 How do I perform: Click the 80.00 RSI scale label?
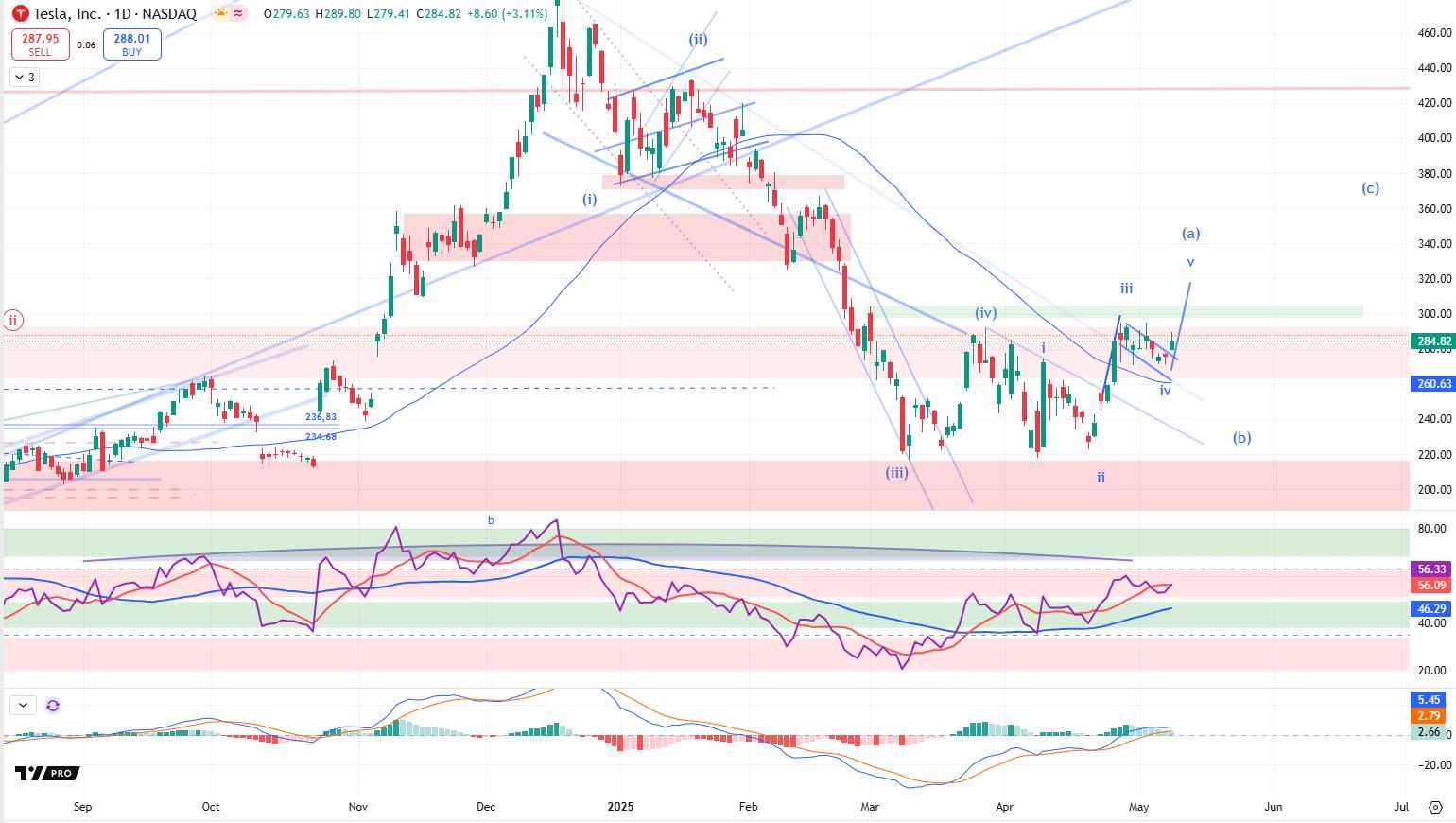(x=1432, y=529)
